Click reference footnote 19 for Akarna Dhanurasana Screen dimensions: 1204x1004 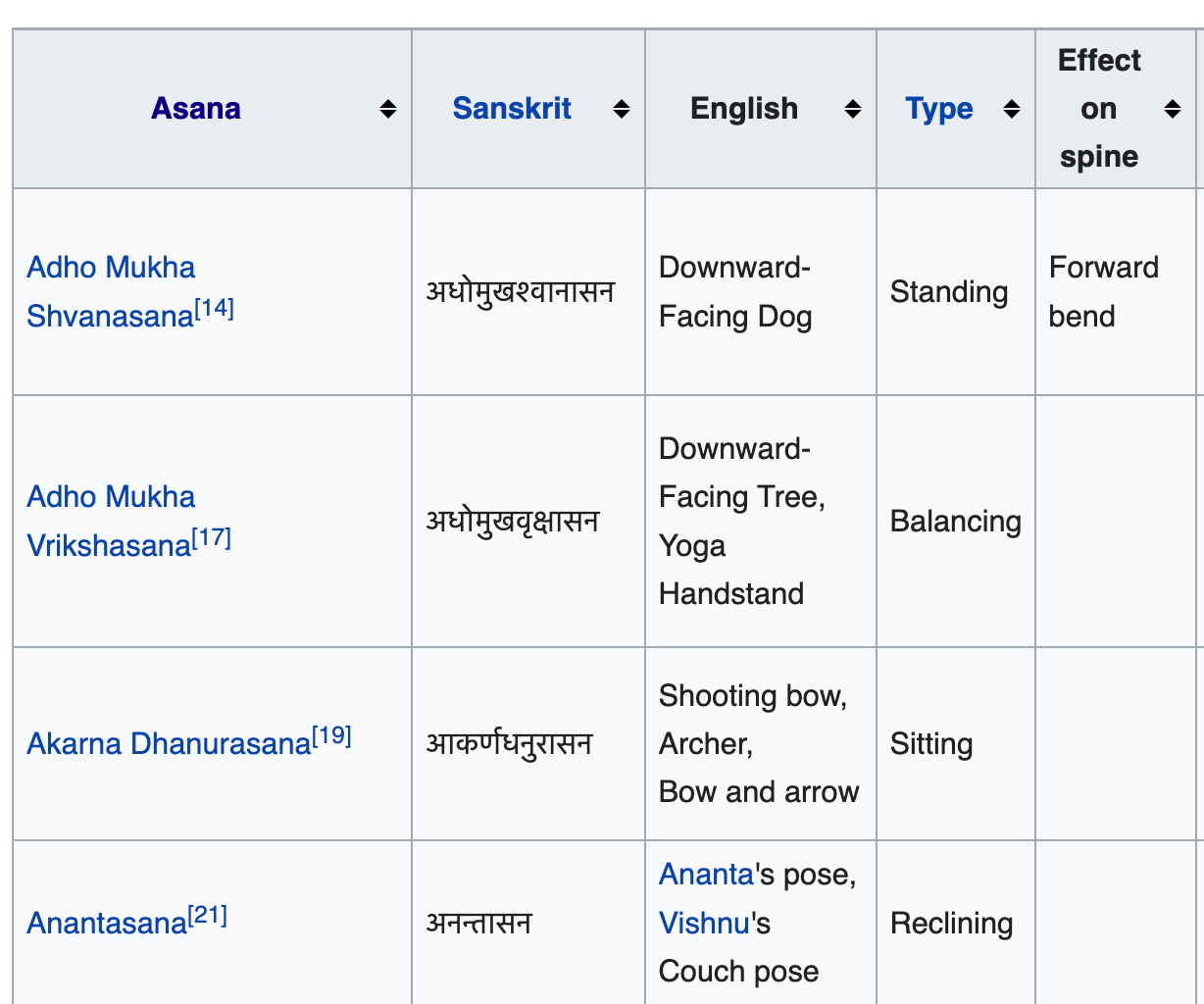(x=333, y=733)
